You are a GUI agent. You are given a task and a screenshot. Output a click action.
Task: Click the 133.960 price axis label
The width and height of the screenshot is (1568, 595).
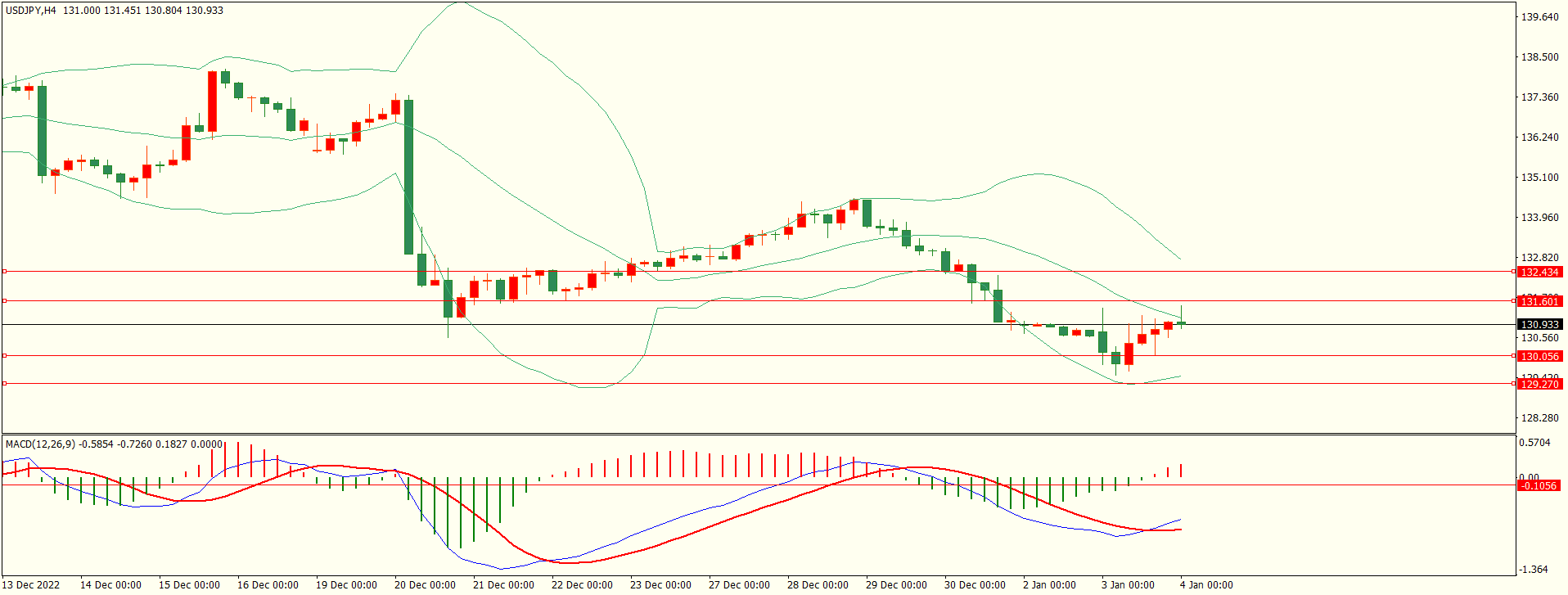tap(1539, 218)
